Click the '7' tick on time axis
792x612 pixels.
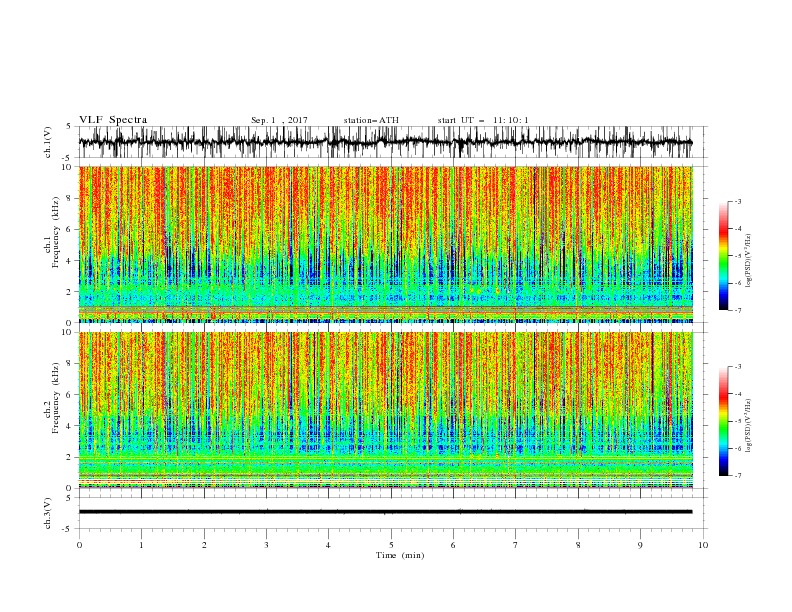pyautogui.click(x=516, y=545)
